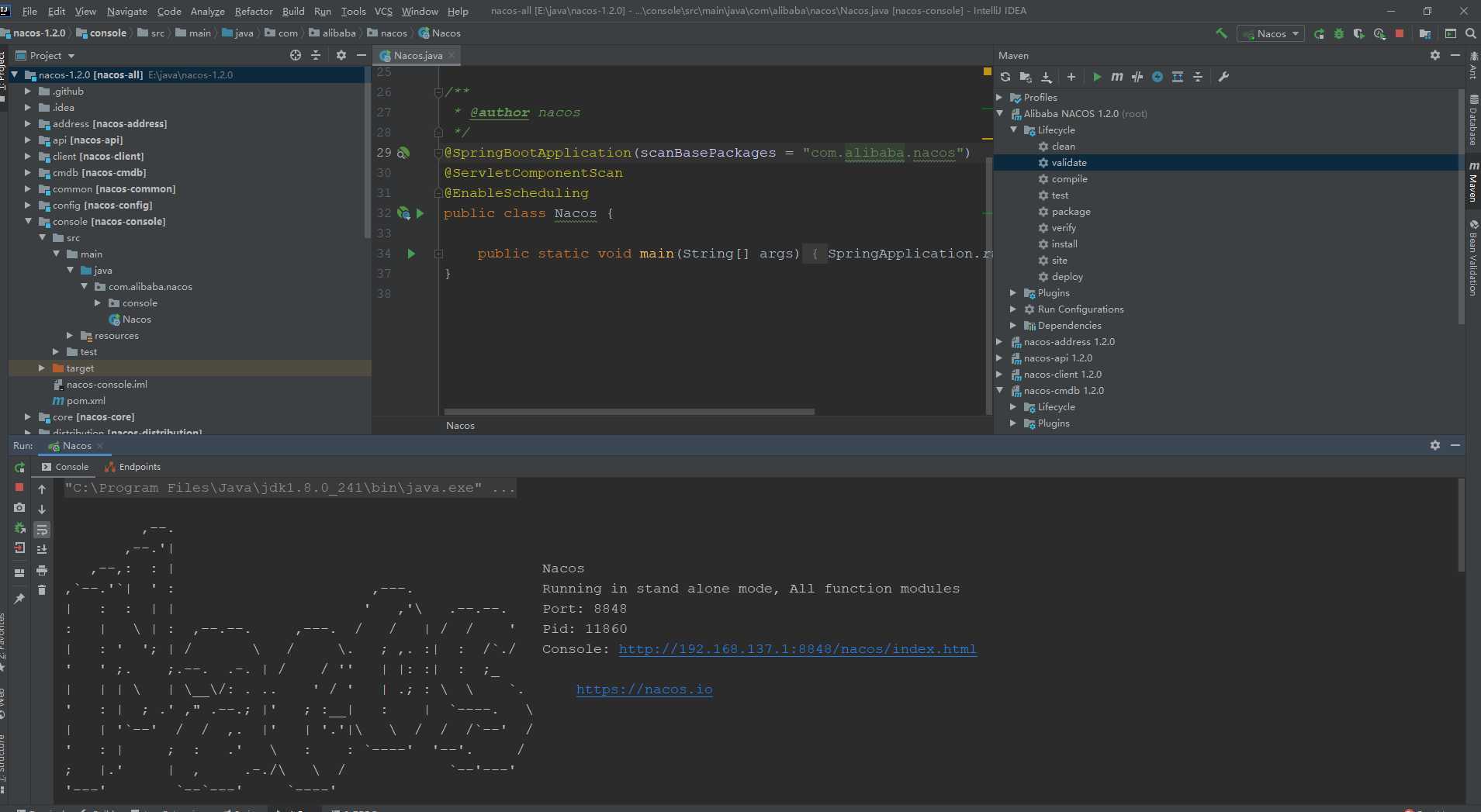Click Print console output icon
Screen dimensions: 1481x812
42,570
